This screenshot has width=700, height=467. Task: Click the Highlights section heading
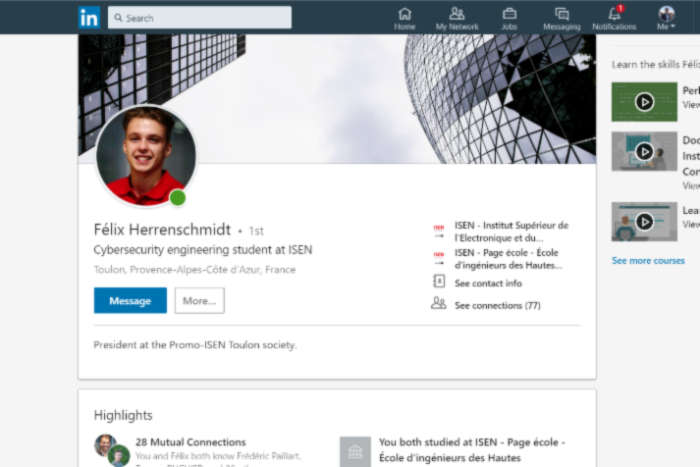(x=123, y=415)
